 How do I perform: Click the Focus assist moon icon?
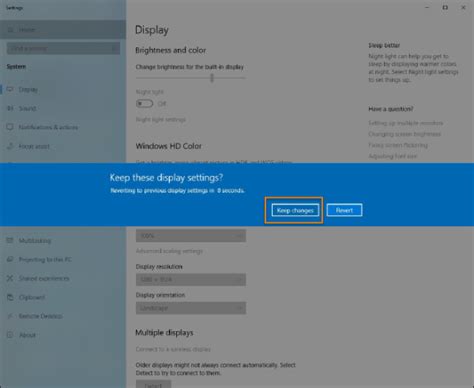pos(10,146)
